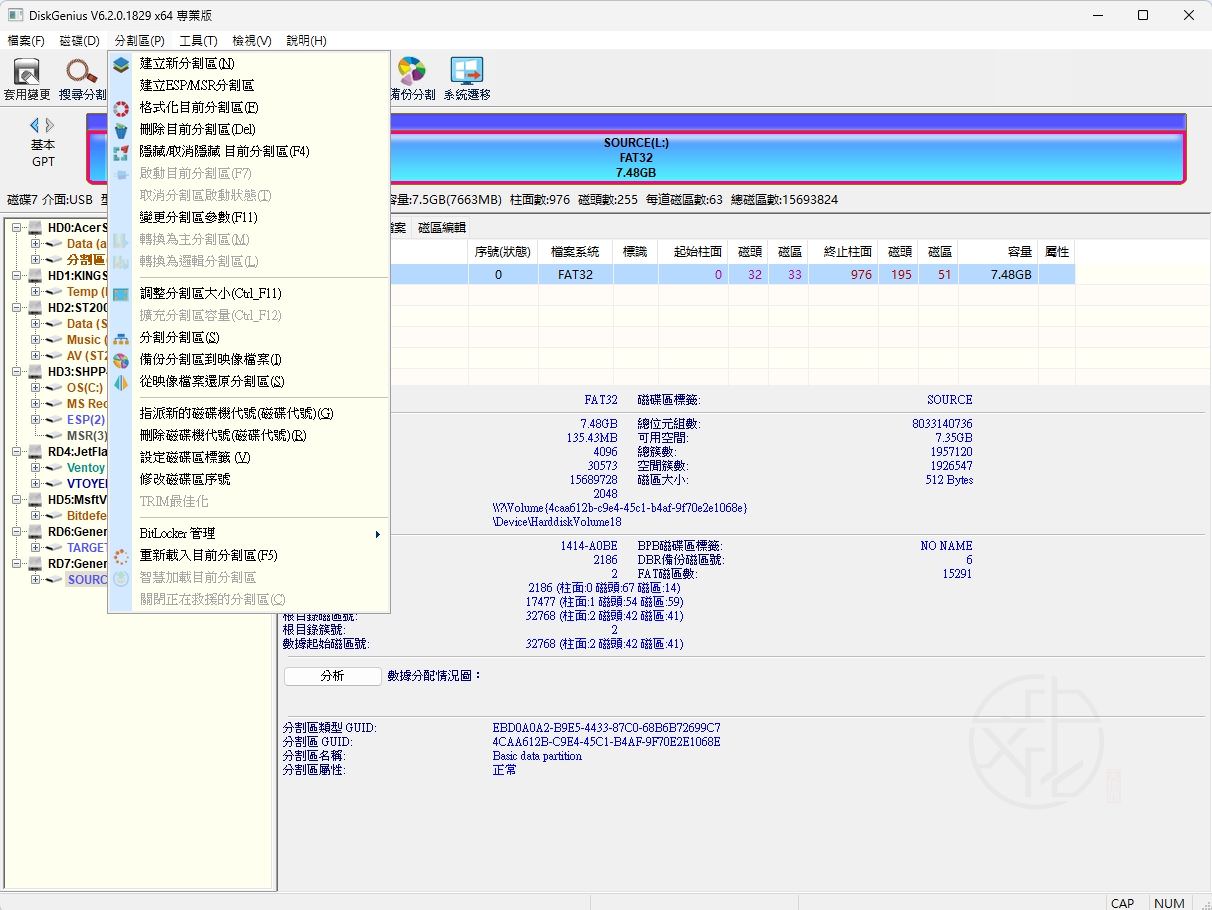Expand the ESP(2) partition node

click(x=36, y=420)
